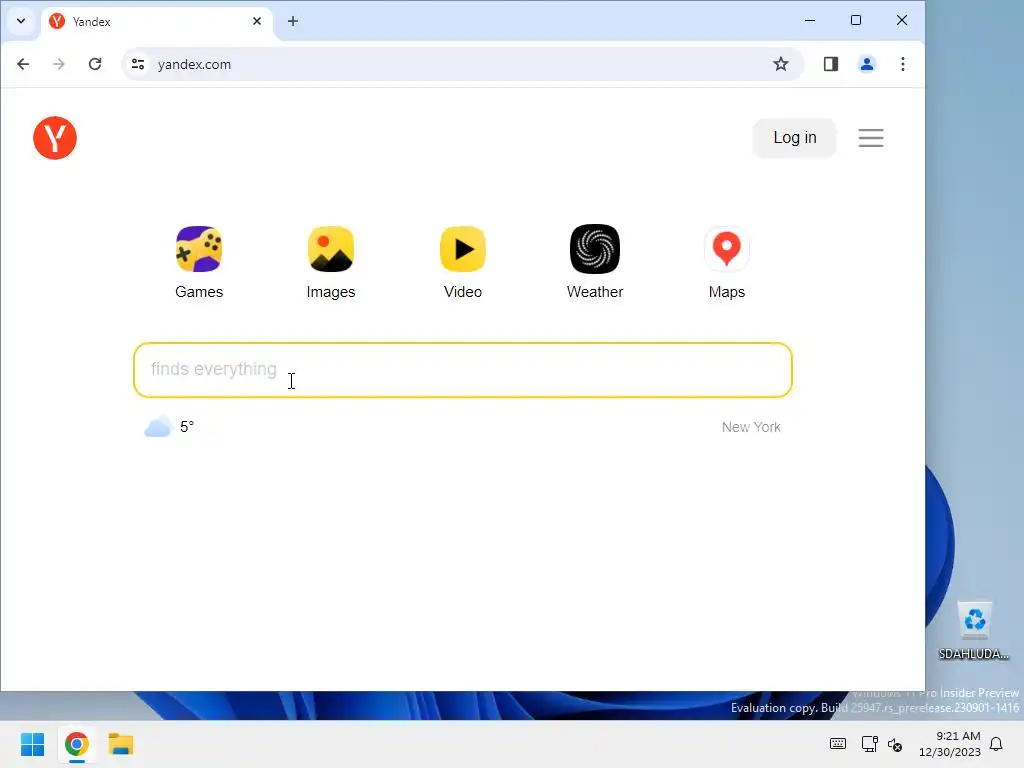Click the cloud weather icon below search
Viewport: 1024px width, 768px height.
pyautogui.click(x=157, y=426)
